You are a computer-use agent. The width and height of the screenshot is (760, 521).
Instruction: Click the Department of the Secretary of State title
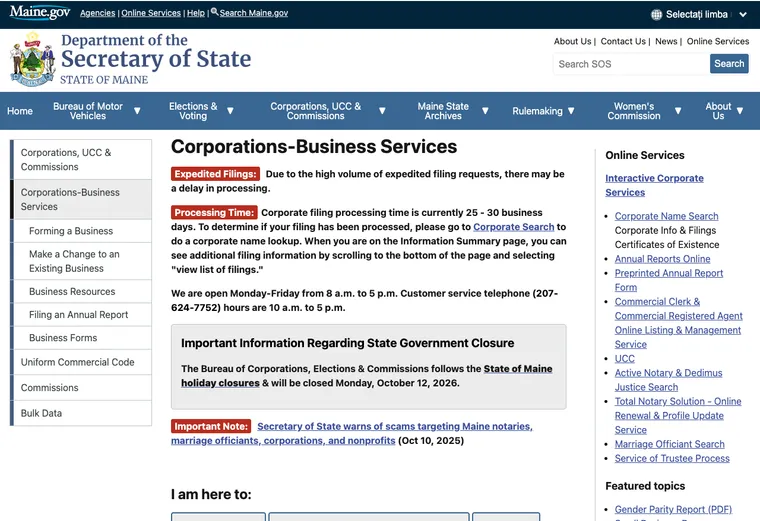[x=156, y=59]
